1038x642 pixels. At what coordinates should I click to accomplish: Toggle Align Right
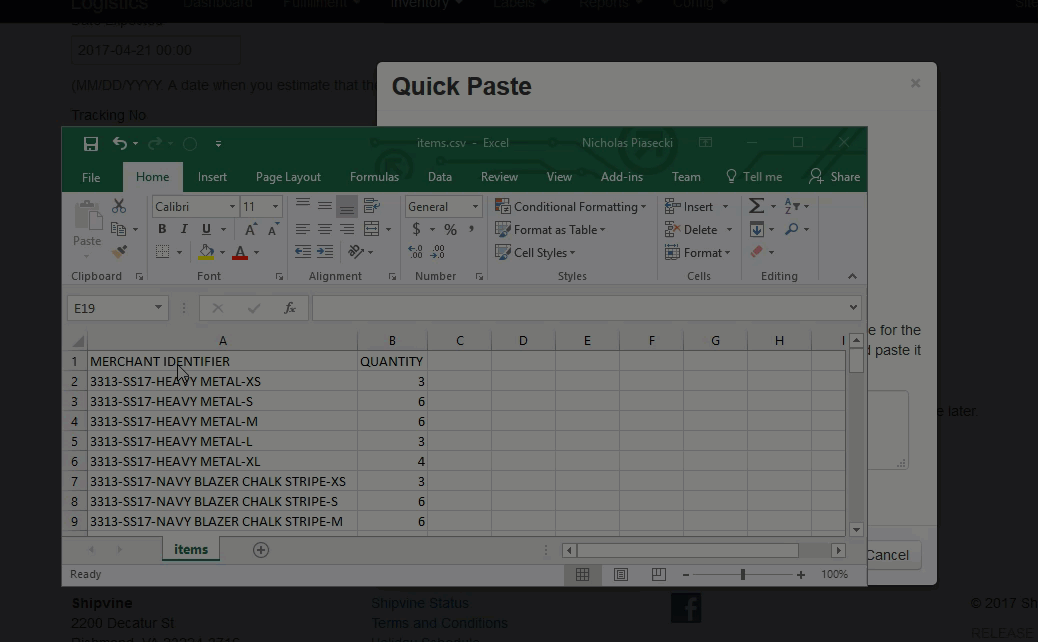(x=347, y=229)
